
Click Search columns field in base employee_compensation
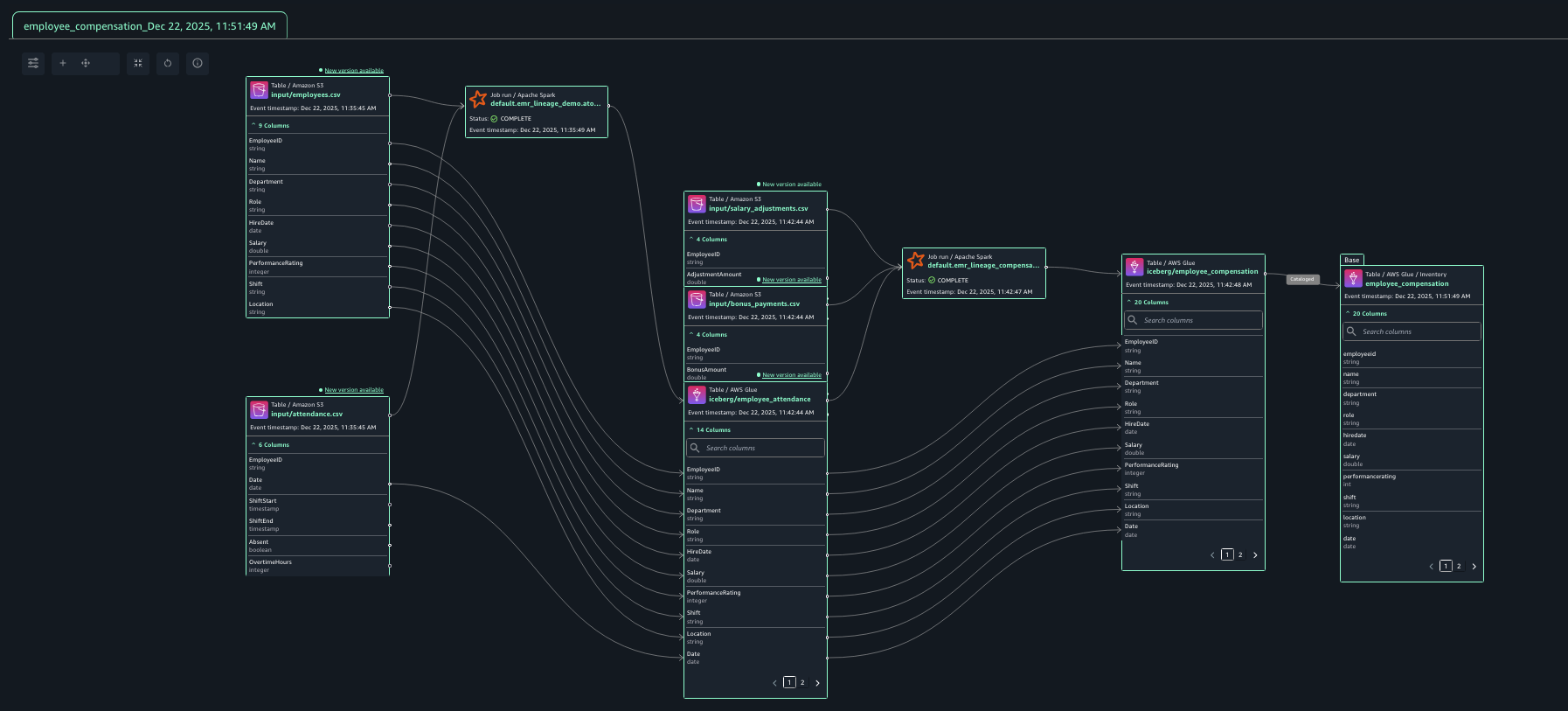pyautogui.click(x=1412, y=331)
